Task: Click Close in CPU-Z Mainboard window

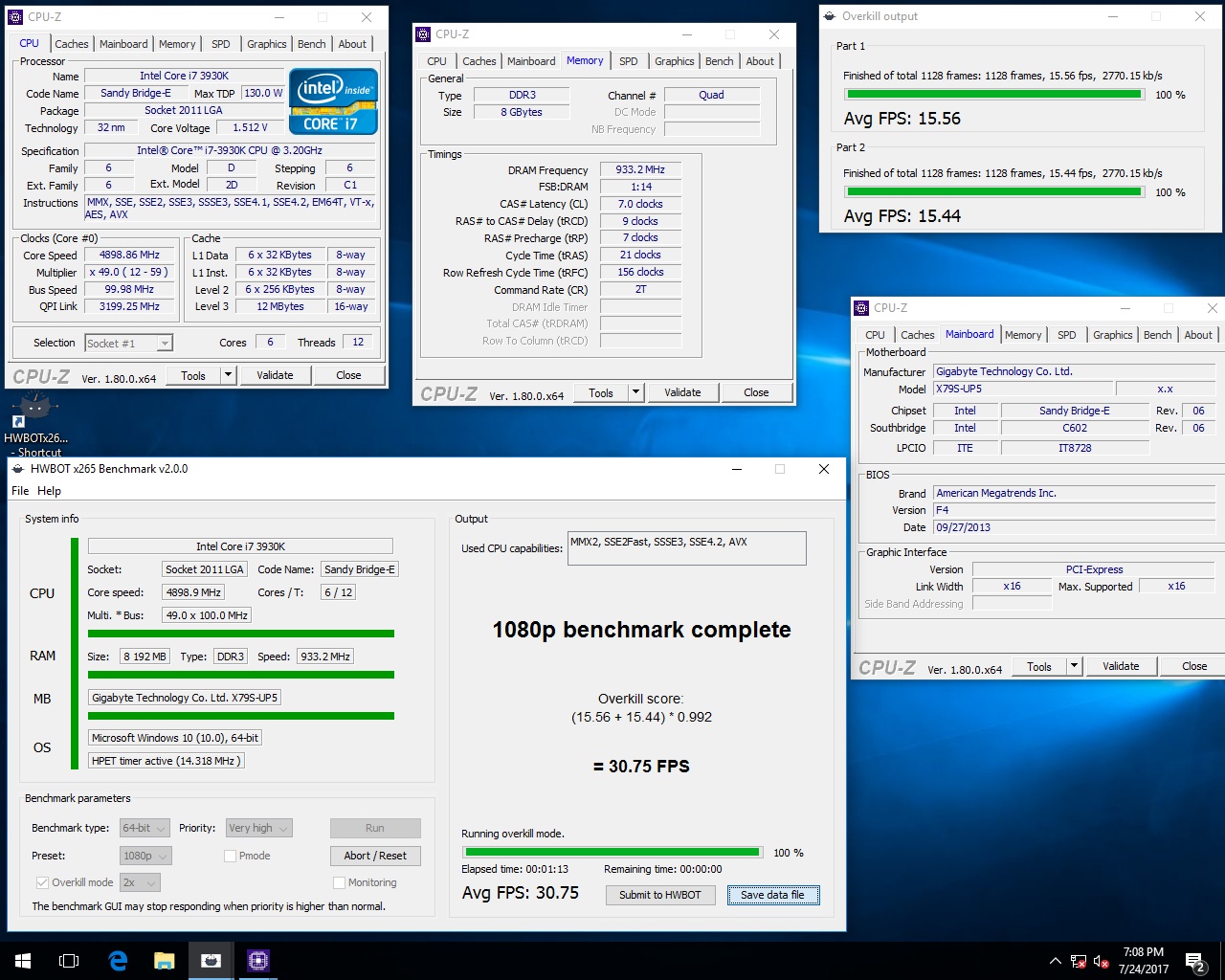Action: click(1193, 666)
